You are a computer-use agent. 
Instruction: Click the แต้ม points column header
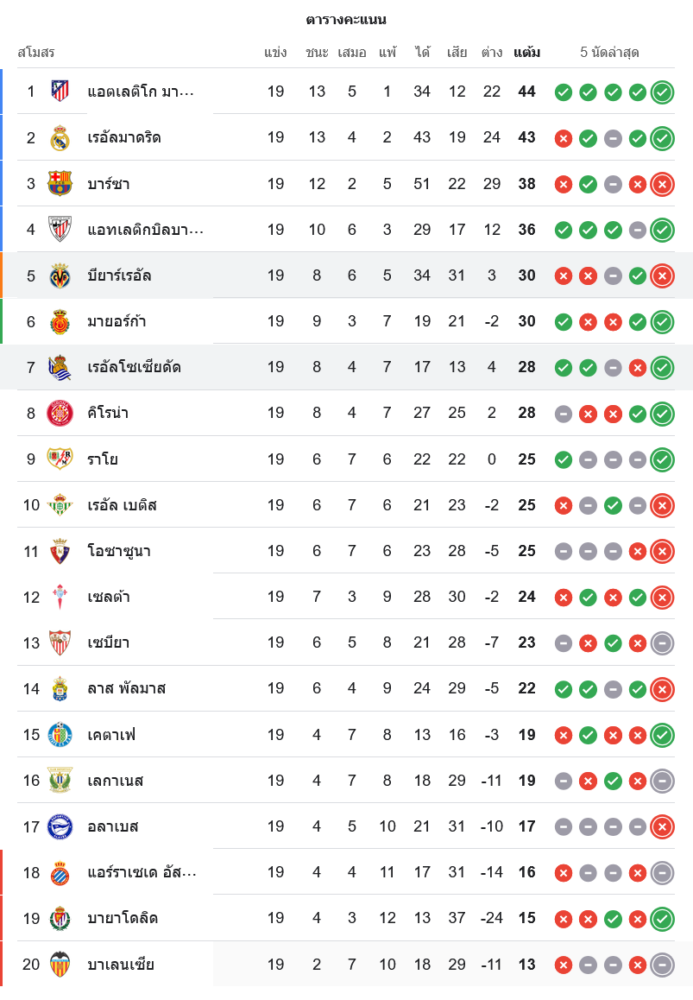click(x=526, y=52)
